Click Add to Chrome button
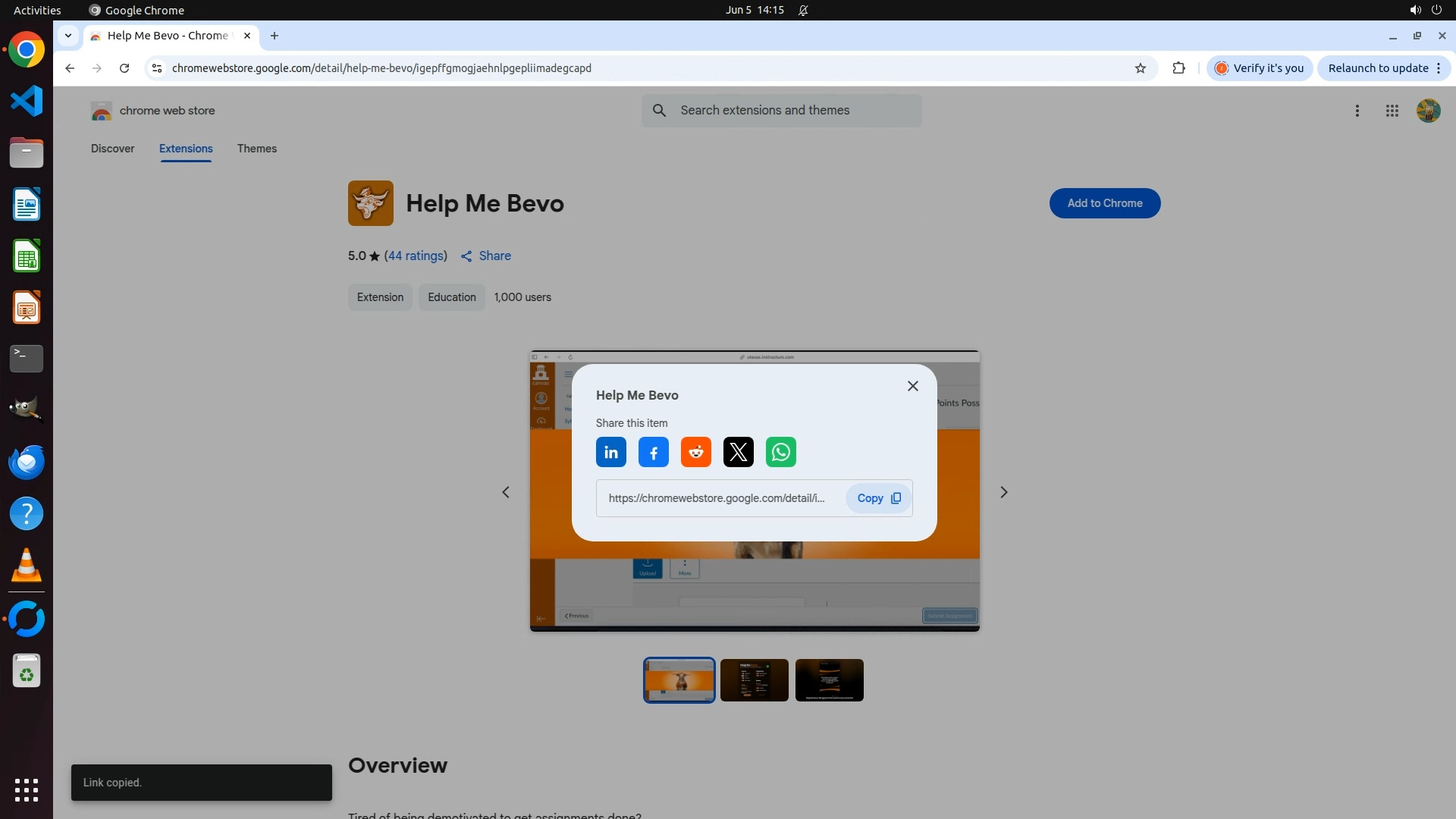 point(1104,203)
